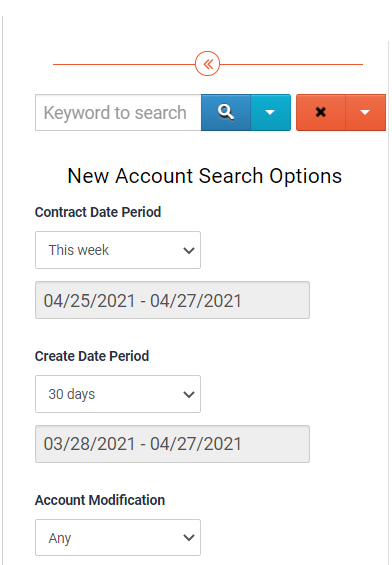The image size is (392, 565).
Task: Click the Contract Date Period label
Action: (98, 212)
